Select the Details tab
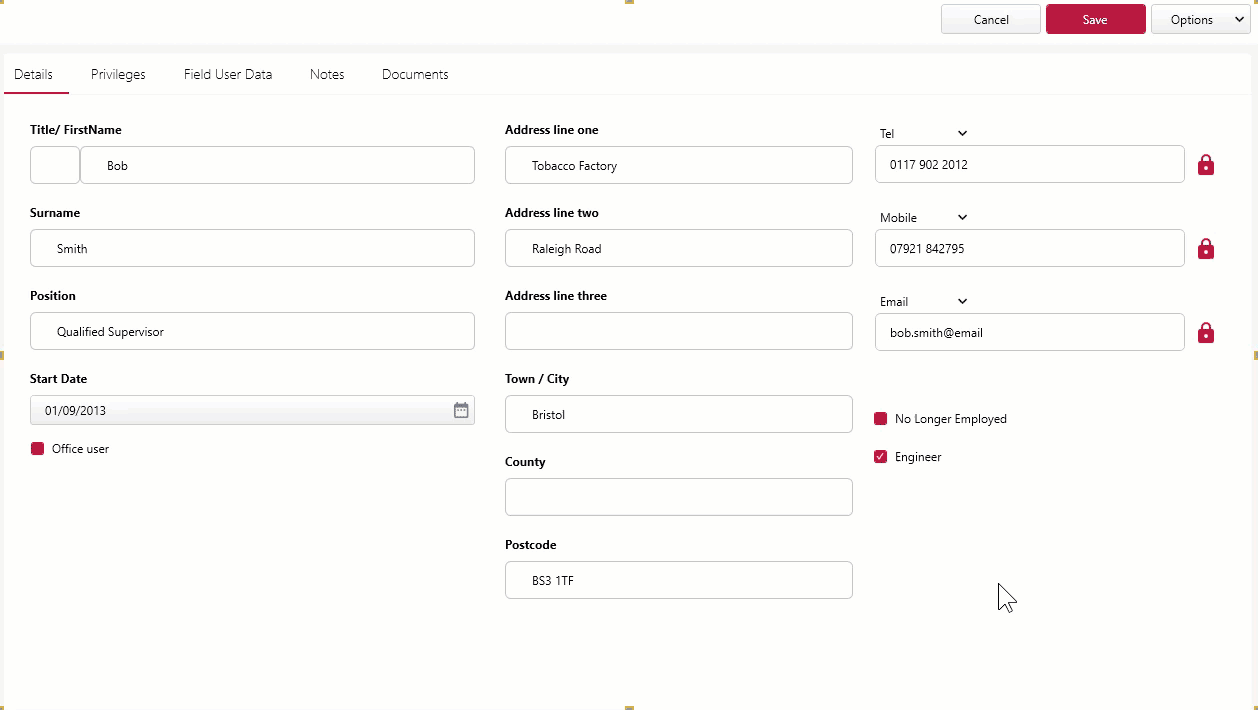This screenshot has width=1258, height=710. [34, 74]
